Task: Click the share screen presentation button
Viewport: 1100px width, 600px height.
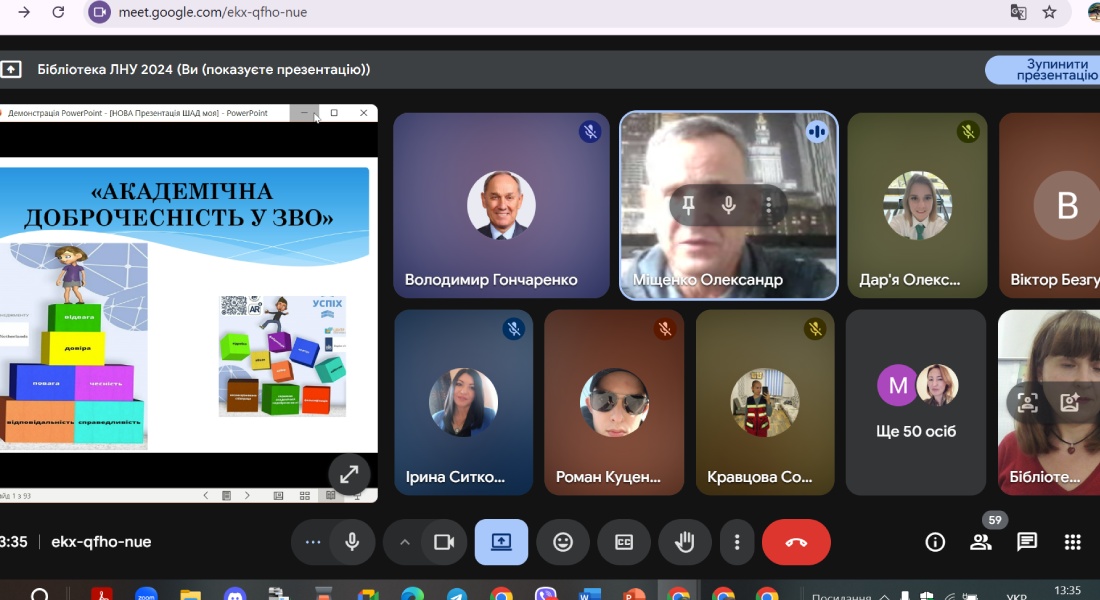Action: click(501, 542)
